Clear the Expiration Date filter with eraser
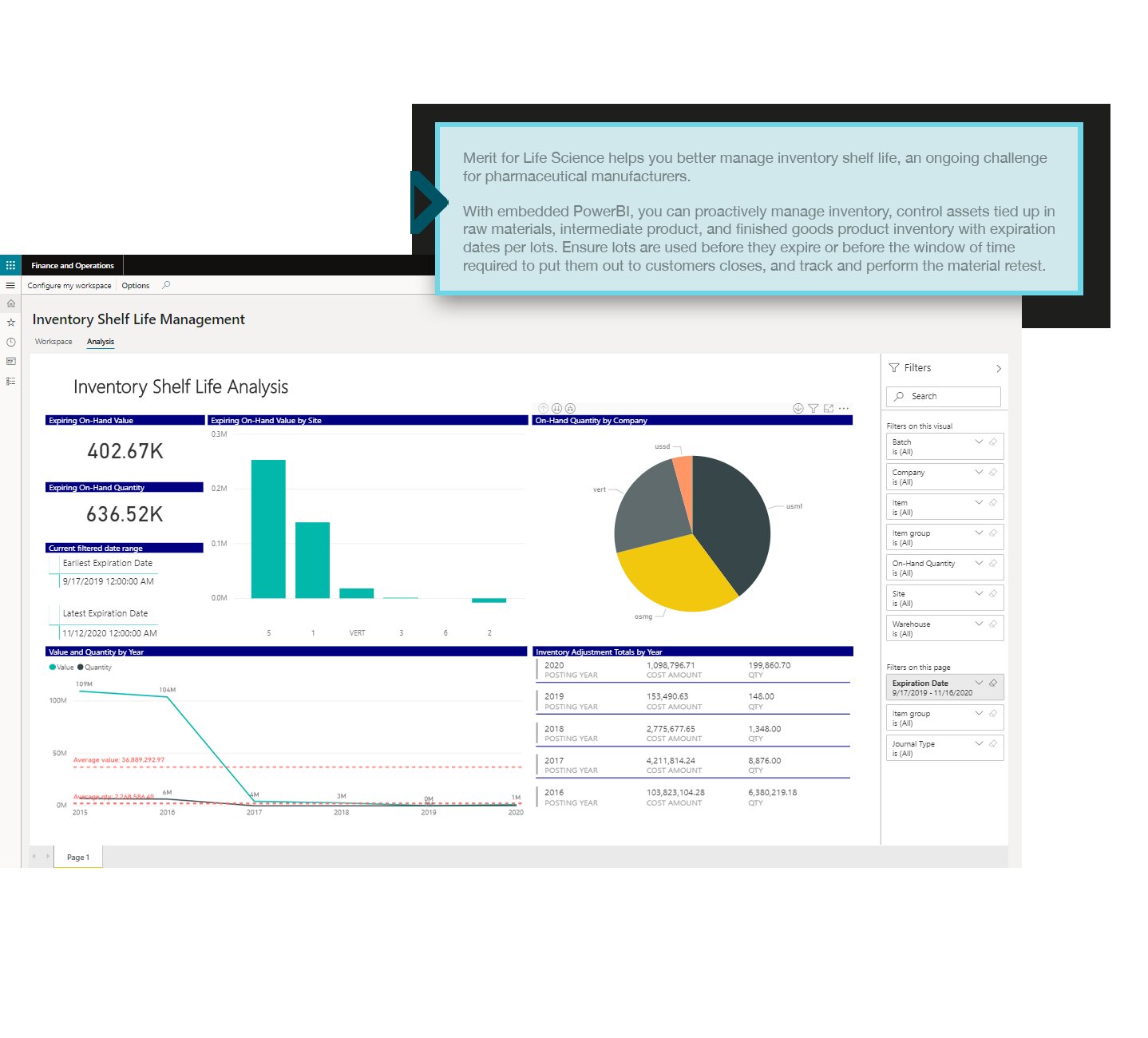Screen dimensions: 1148x1038 click(x=993, y=683)
